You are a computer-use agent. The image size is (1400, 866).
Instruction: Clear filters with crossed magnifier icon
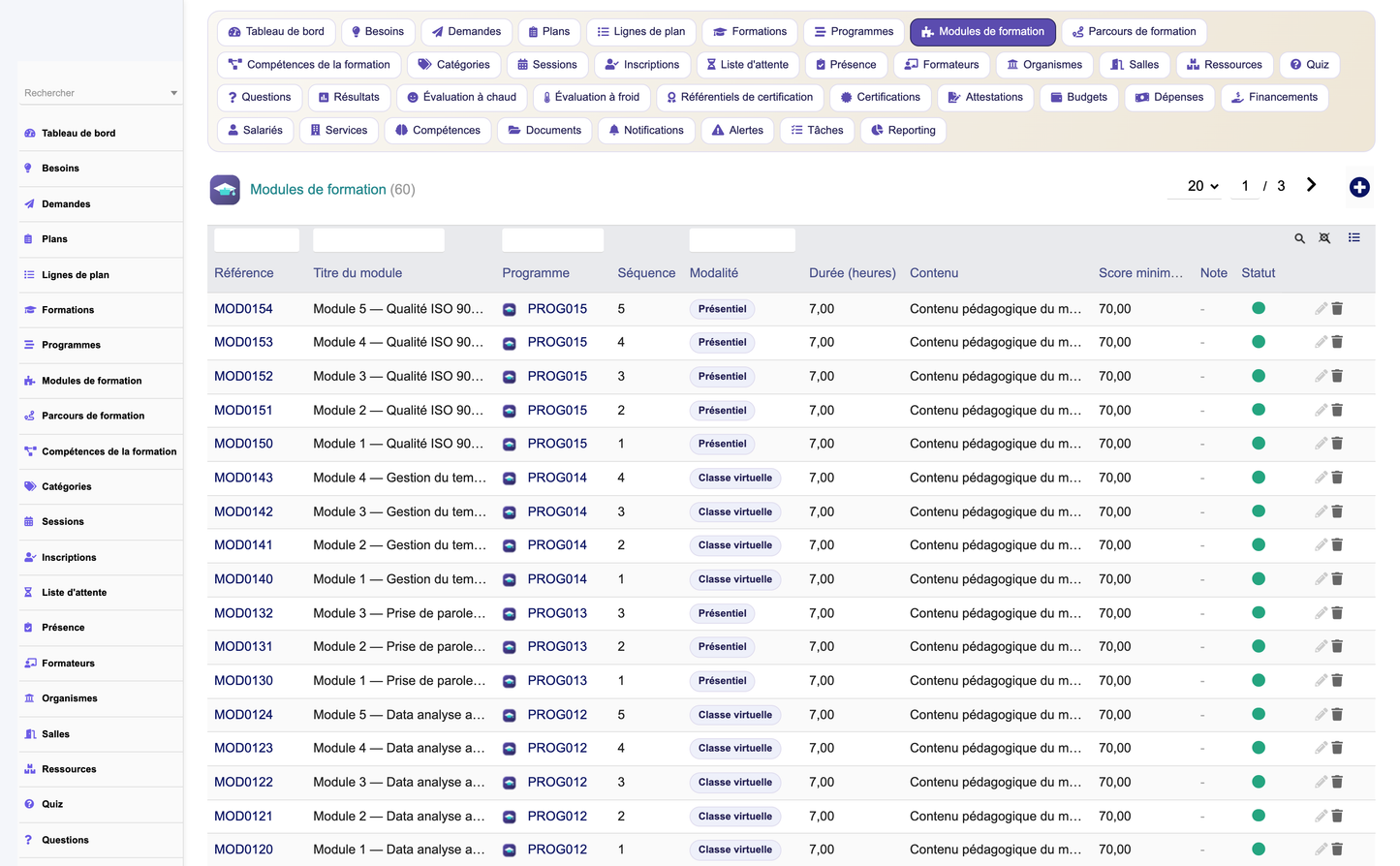click(1324, 238)
